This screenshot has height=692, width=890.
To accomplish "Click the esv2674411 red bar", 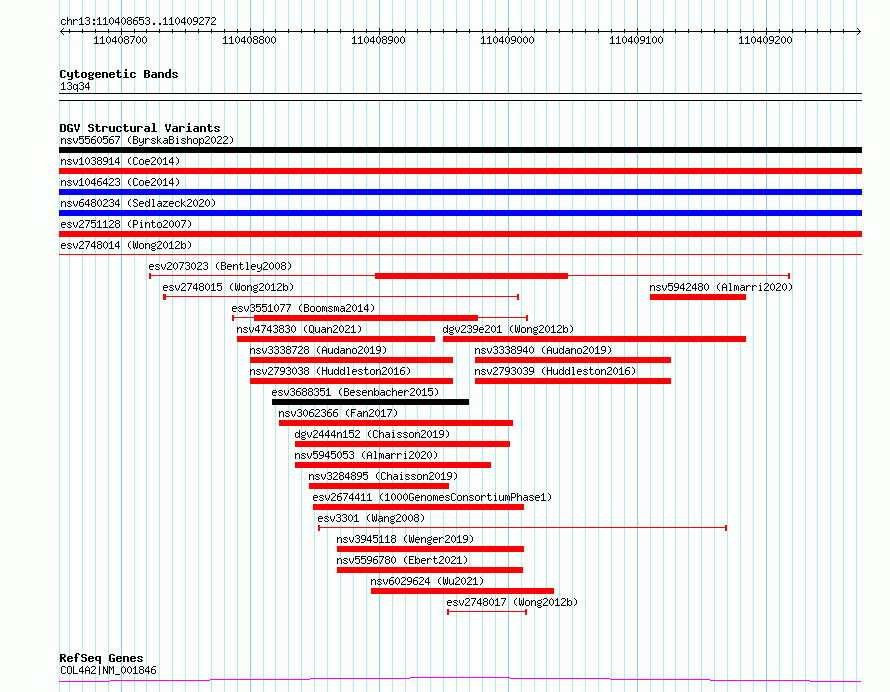I will [x=418, y=507].
